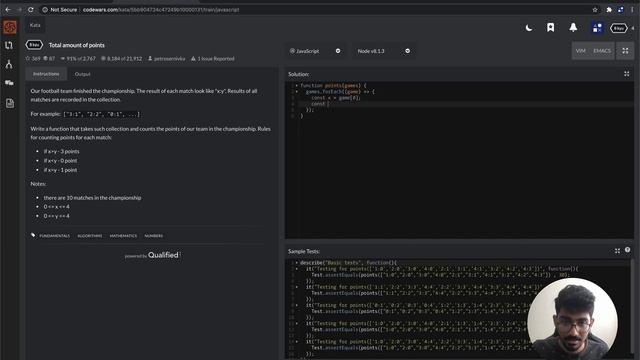Open the browser extensions puzzle icon

[609, 9]
